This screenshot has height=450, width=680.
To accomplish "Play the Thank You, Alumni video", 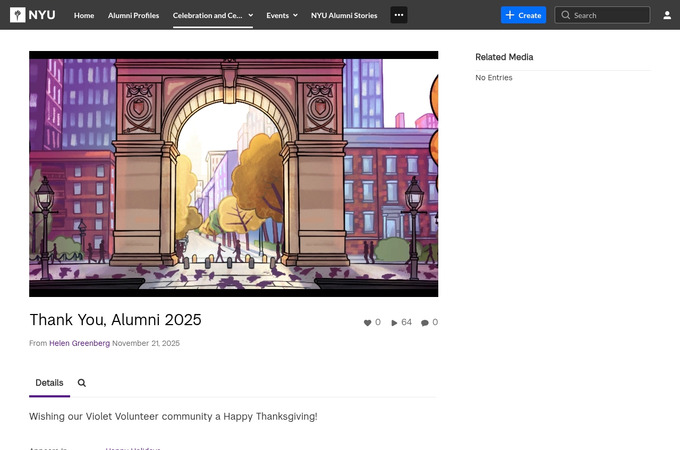I will click(233, 174).
